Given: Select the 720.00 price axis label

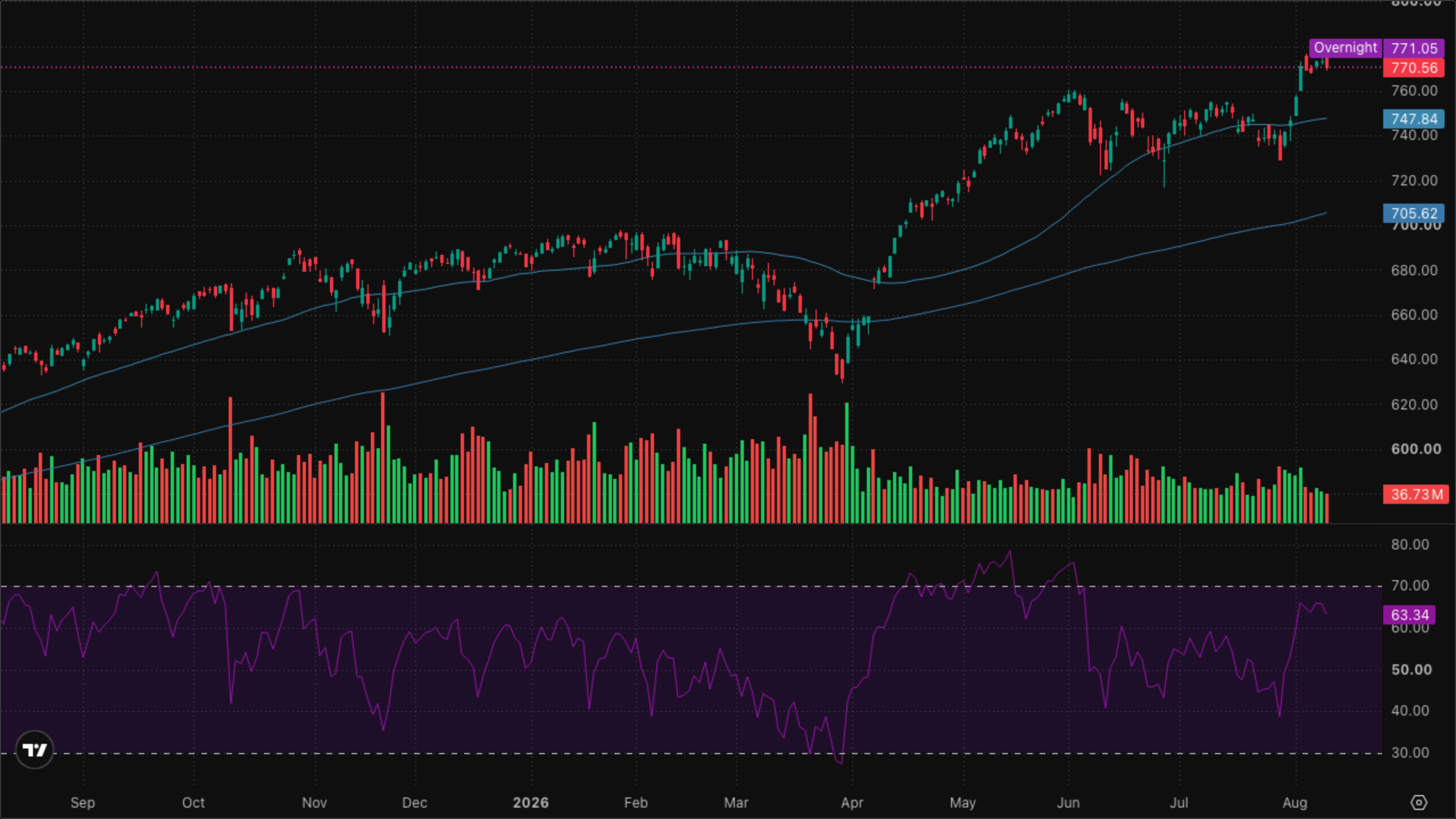Looking at the screenshot, I should (1414, 181).
